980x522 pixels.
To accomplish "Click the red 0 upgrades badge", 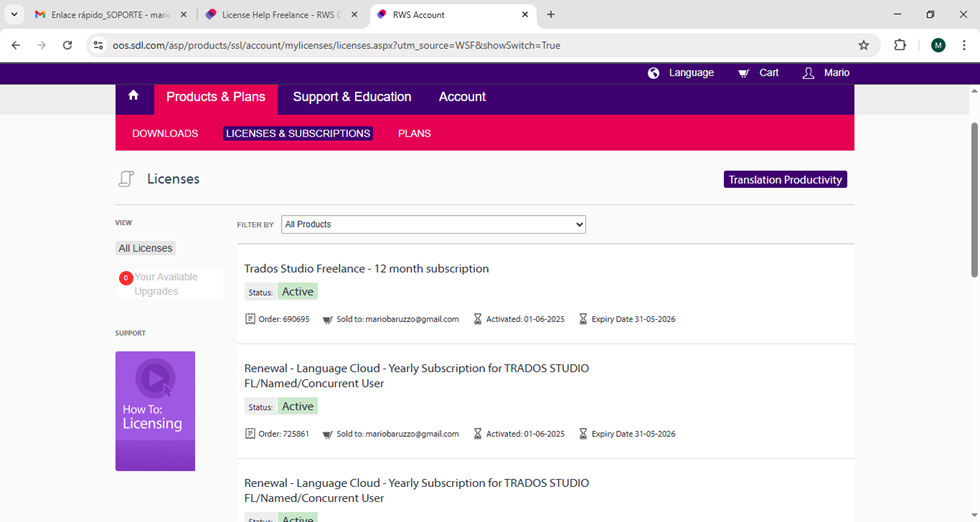I will tap(126, 278).
